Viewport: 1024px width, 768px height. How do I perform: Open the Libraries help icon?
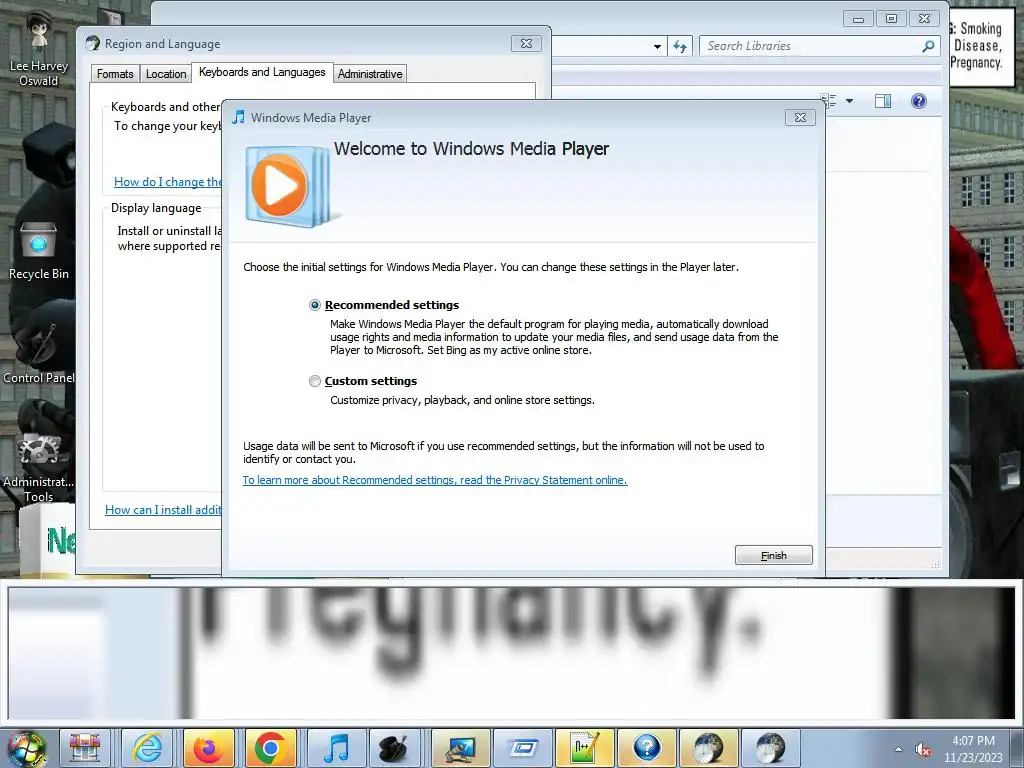pyautogui.click(x=919, y=101)
